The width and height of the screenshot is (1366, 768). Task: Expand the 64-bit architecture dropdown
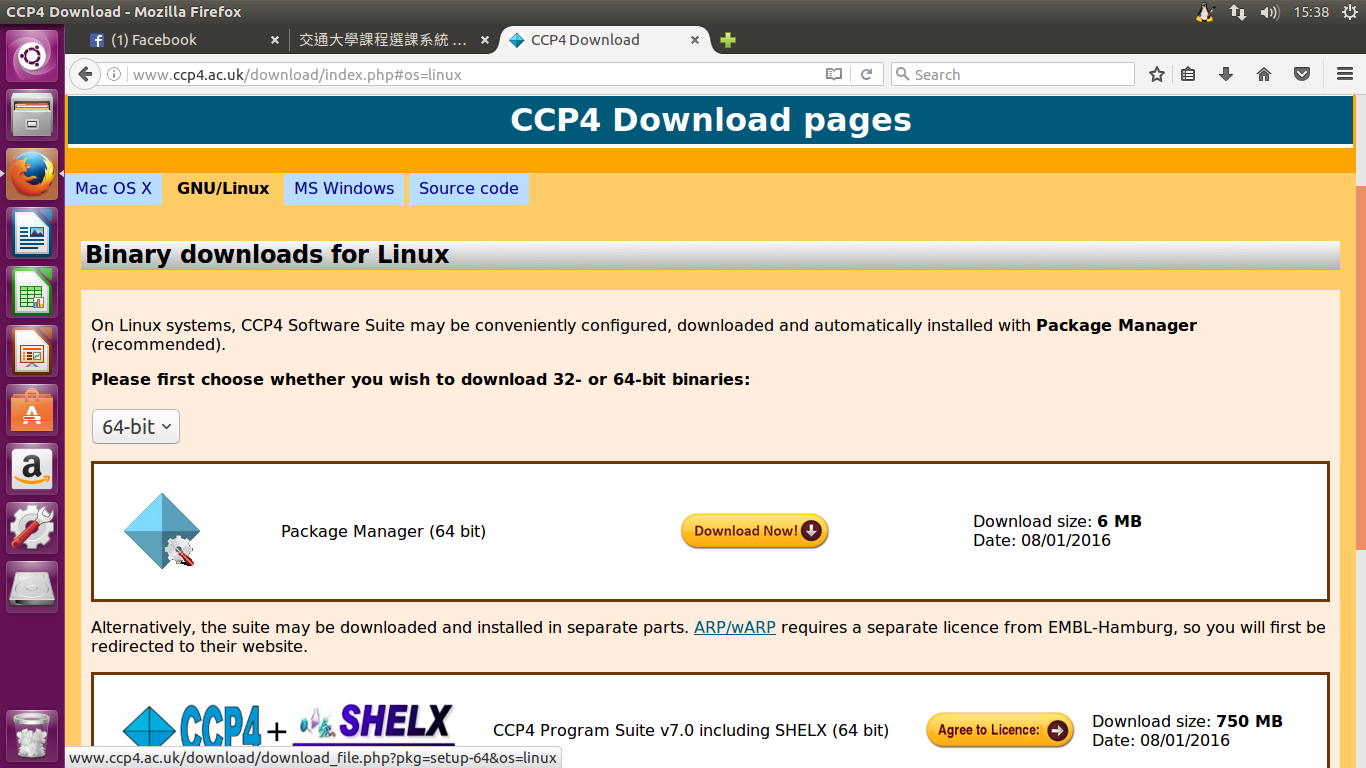(x=136, y=427)
